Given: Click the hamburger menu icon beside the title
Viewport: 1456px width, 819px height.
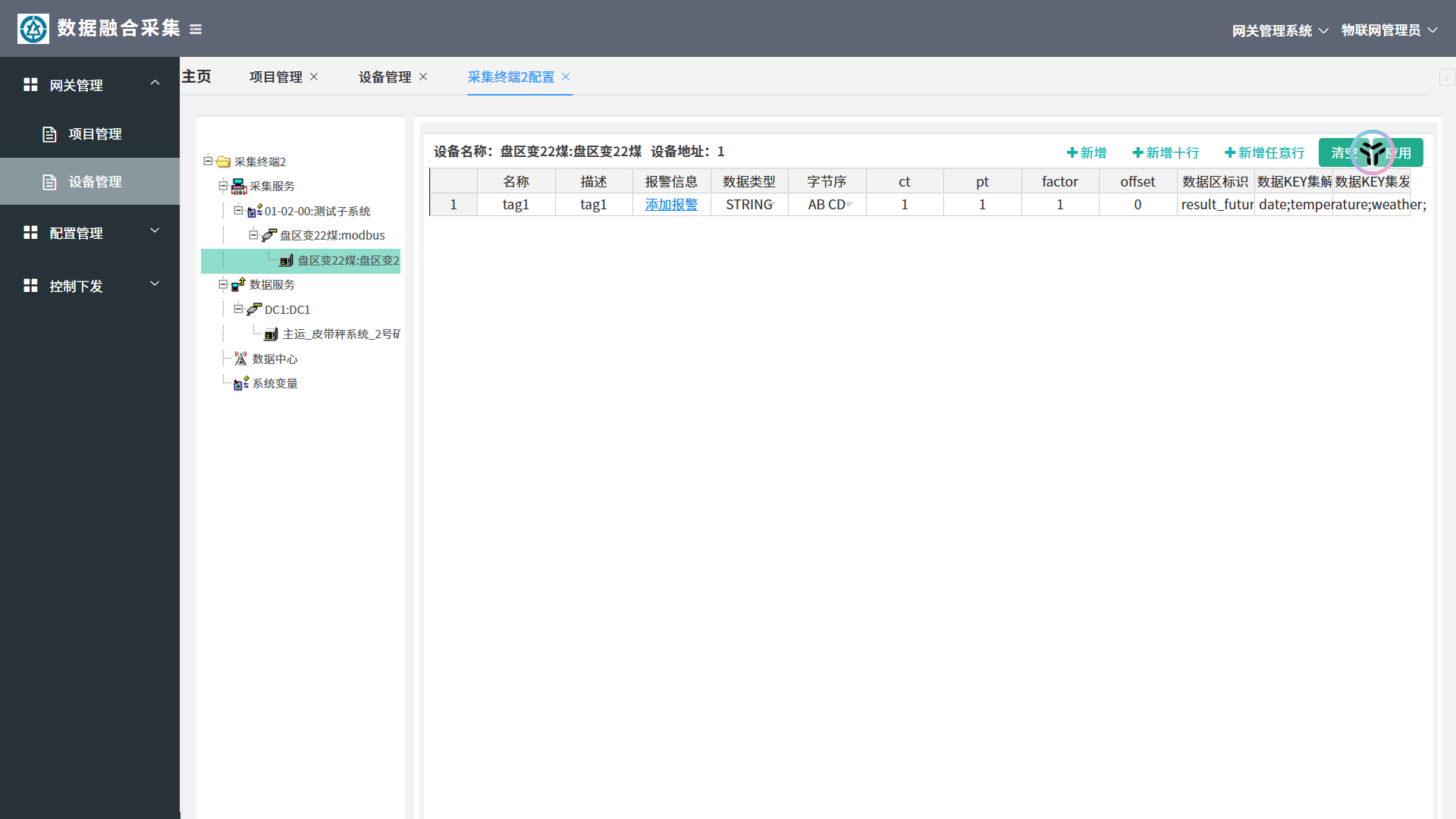Looking at the screenshot, I should (196, 30).
